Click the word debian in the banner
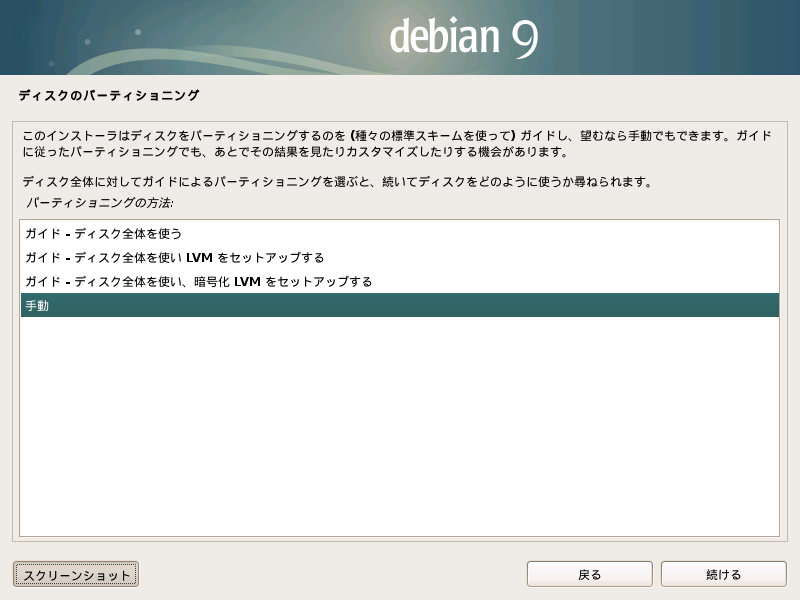800x600 pixels. (443, 38)
